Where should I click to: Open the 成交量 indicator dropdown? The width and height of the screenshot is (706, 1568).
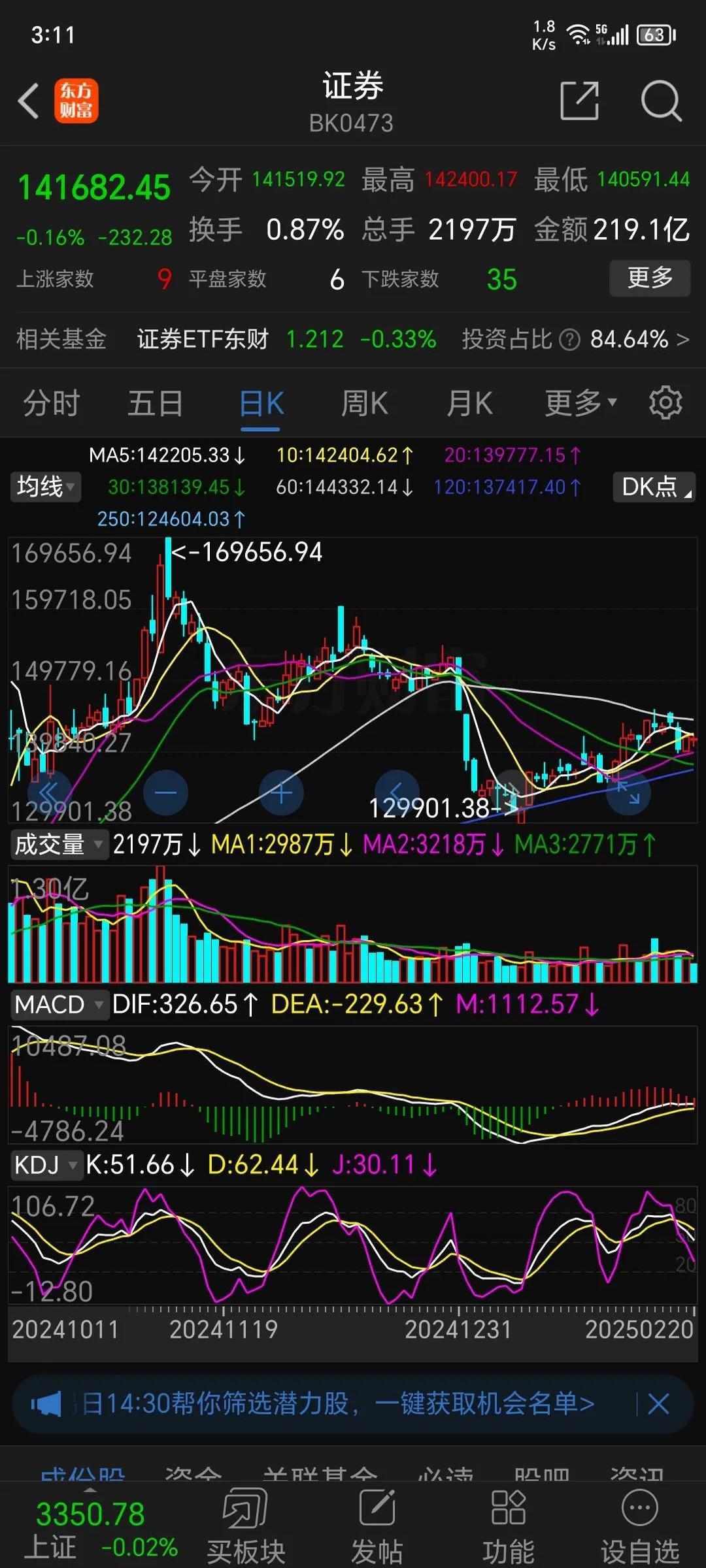58,844
